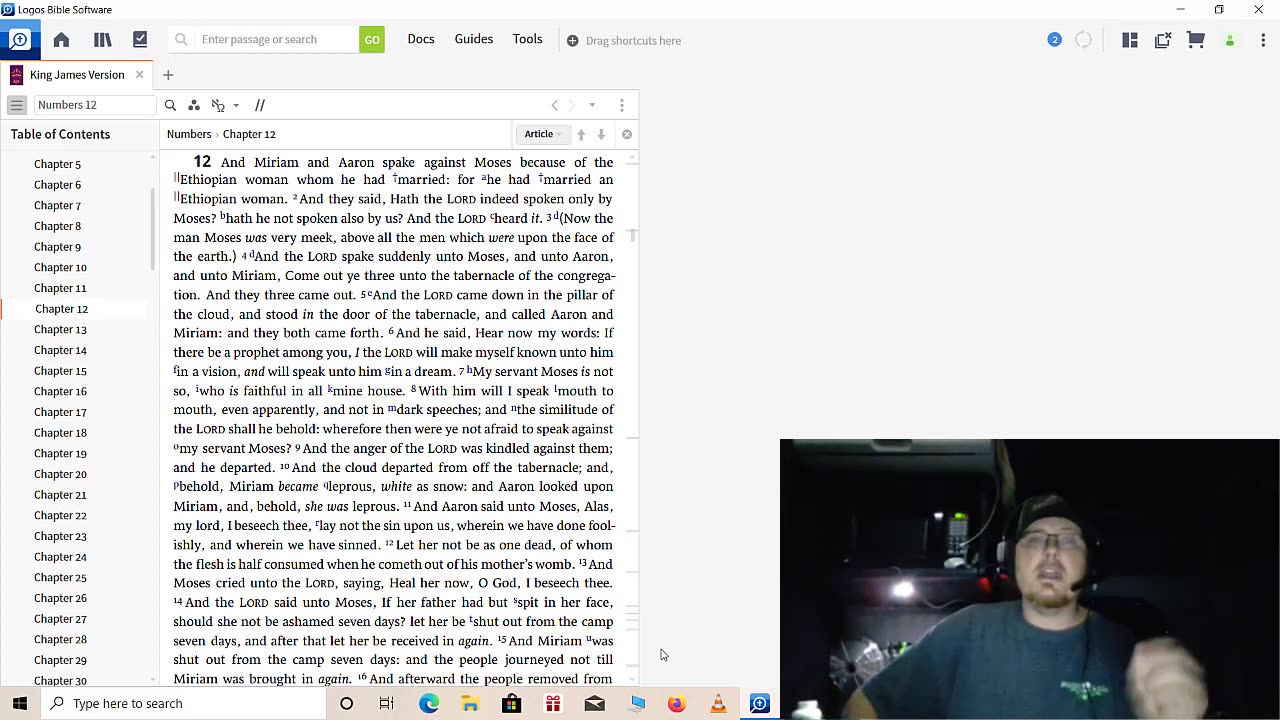Image resolution: width=1280 pixels, height=720 pixels.
Task: Launch Microsoft Edge from the taskbar
Action: point(429,703)
